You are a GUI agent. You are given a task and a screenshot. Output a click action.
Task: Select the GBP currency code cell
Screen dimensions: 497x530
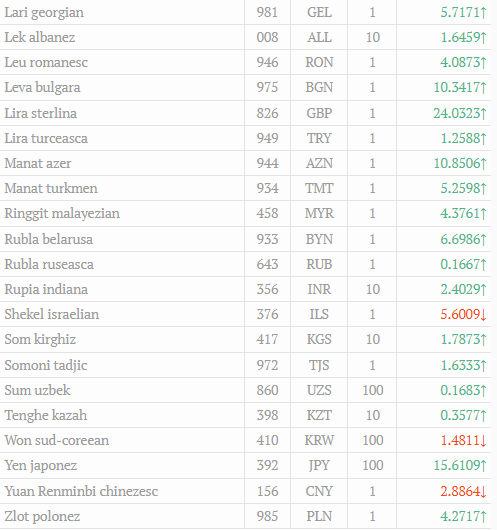(319, 113)
